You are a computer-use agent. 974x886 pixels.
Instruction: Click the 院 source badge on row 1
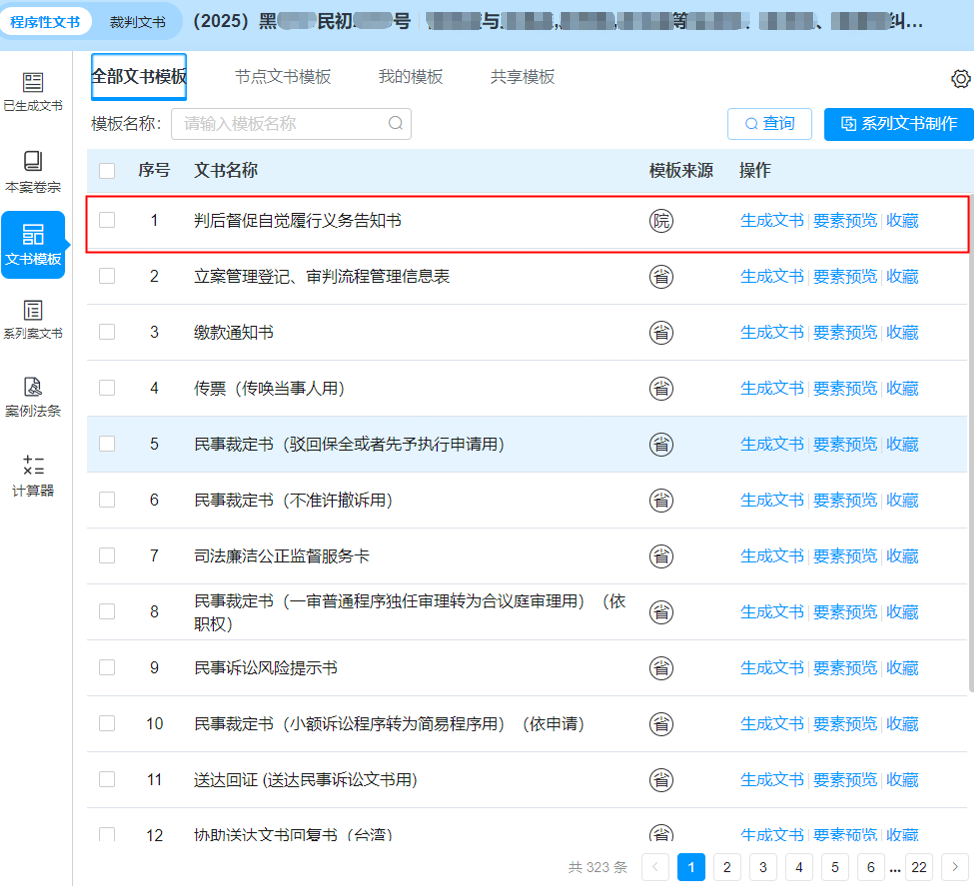click(661, 221)
